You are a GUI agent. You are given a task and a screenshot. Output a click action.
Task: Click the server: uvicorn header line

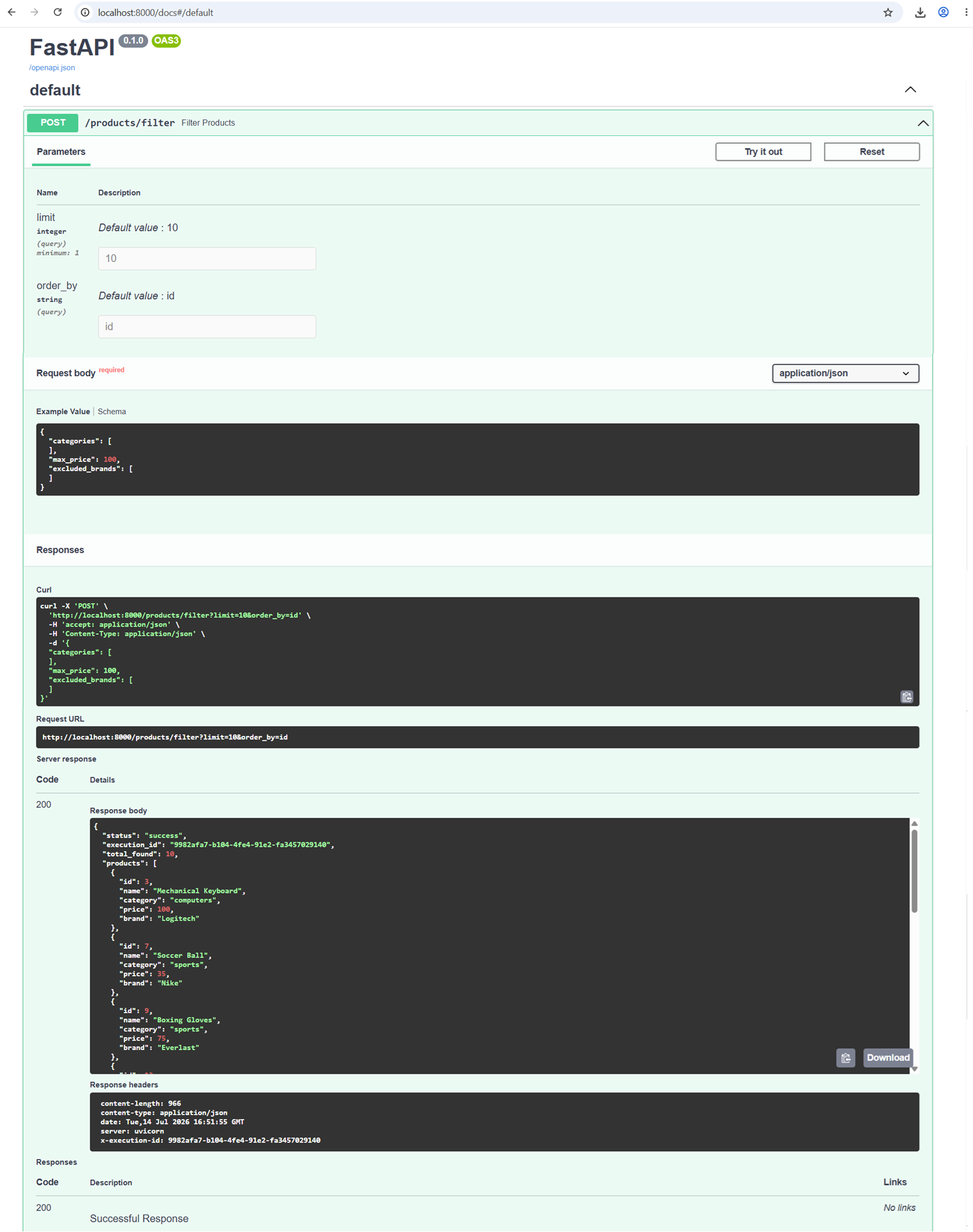132,1131
